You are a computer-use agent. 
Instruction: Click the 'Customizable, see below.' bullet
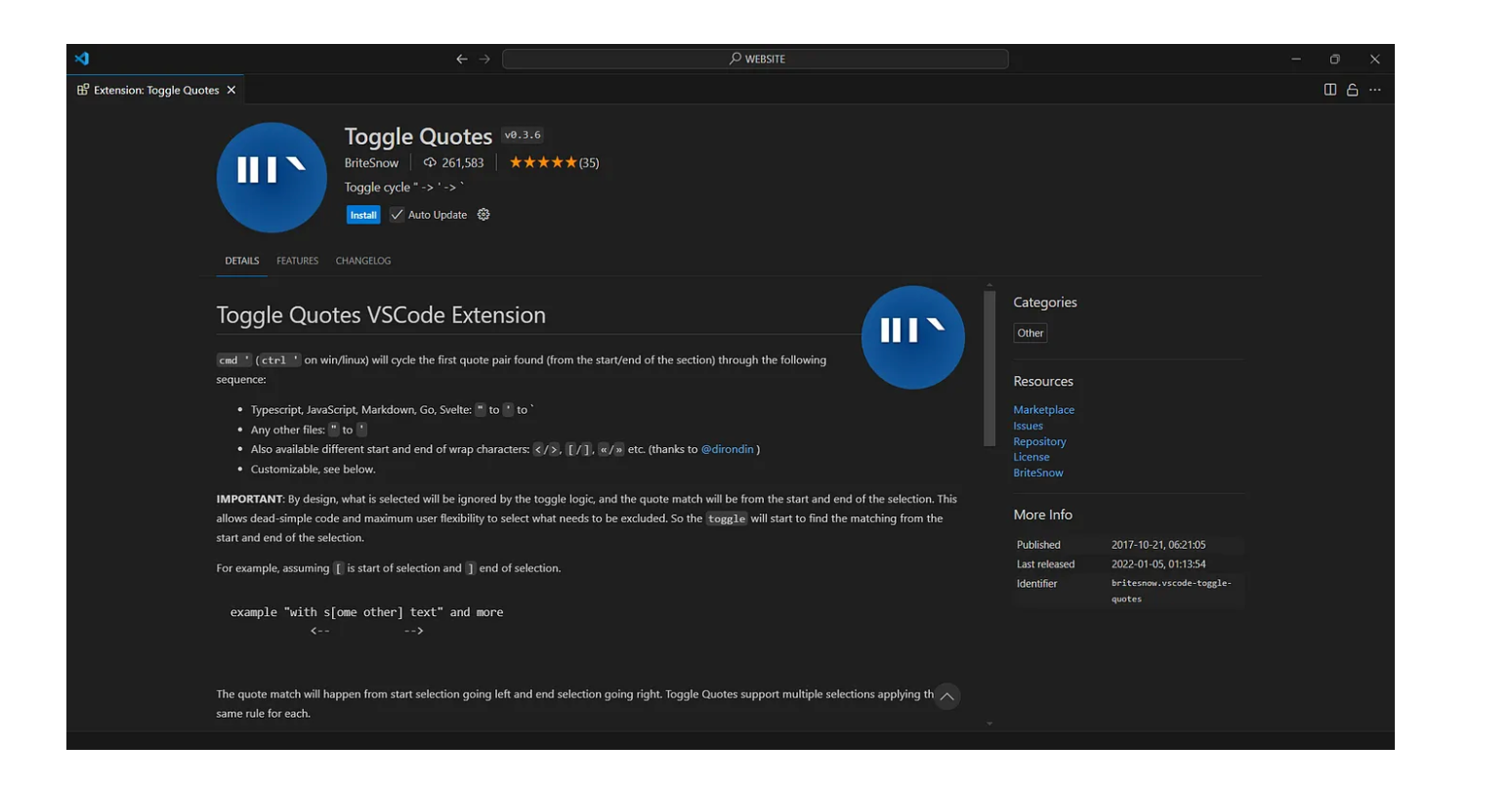[313, 470]
